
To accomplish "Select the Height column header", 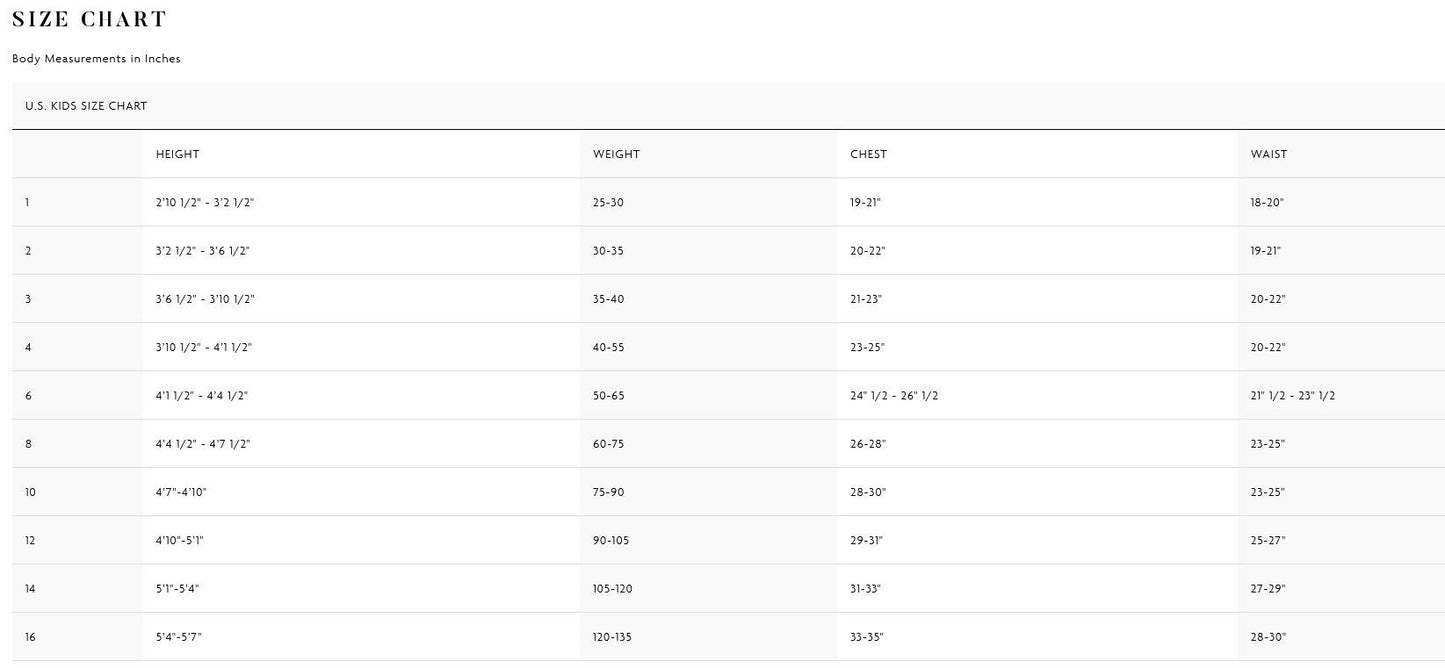I will [177, 154].
